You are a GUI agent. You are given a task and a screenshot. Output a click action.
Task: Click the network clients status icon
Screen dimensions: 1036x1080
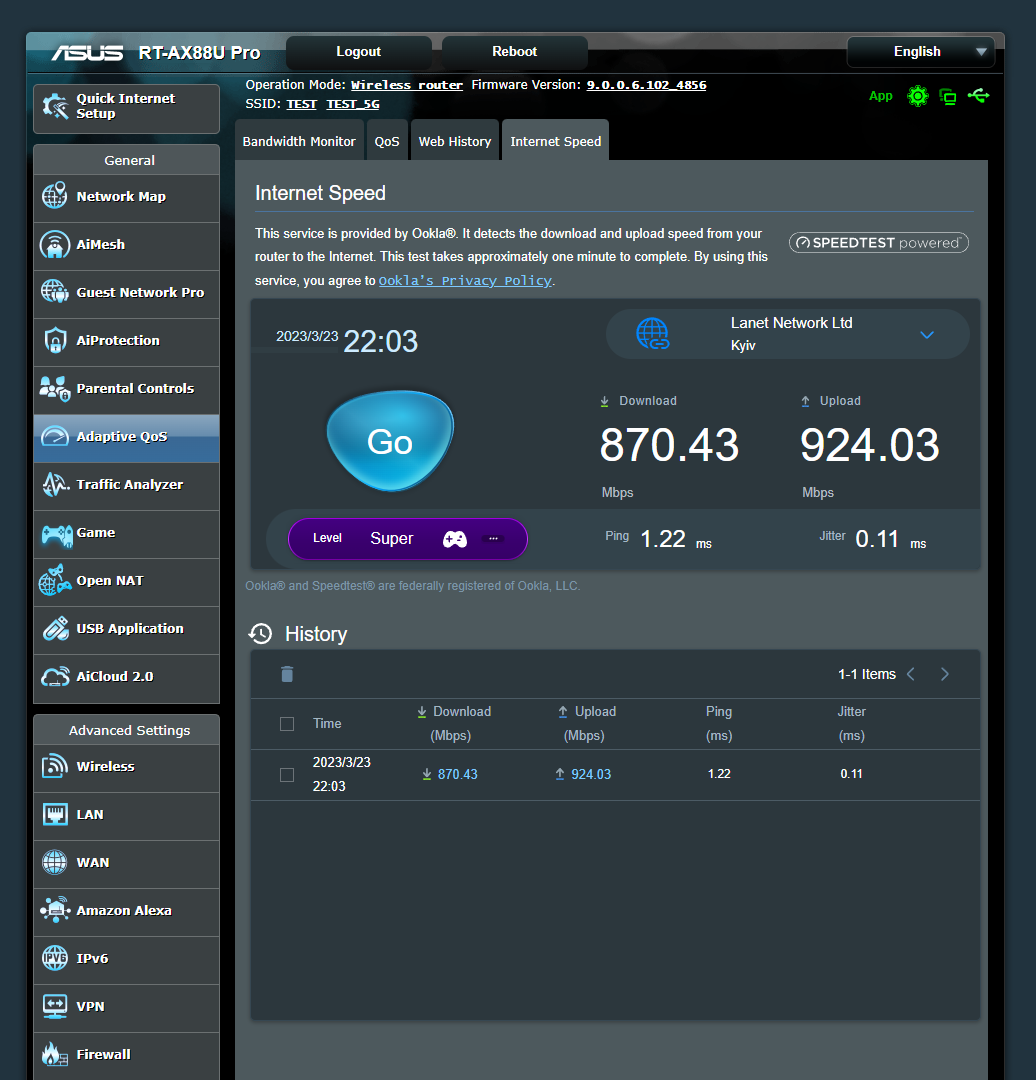948,97
